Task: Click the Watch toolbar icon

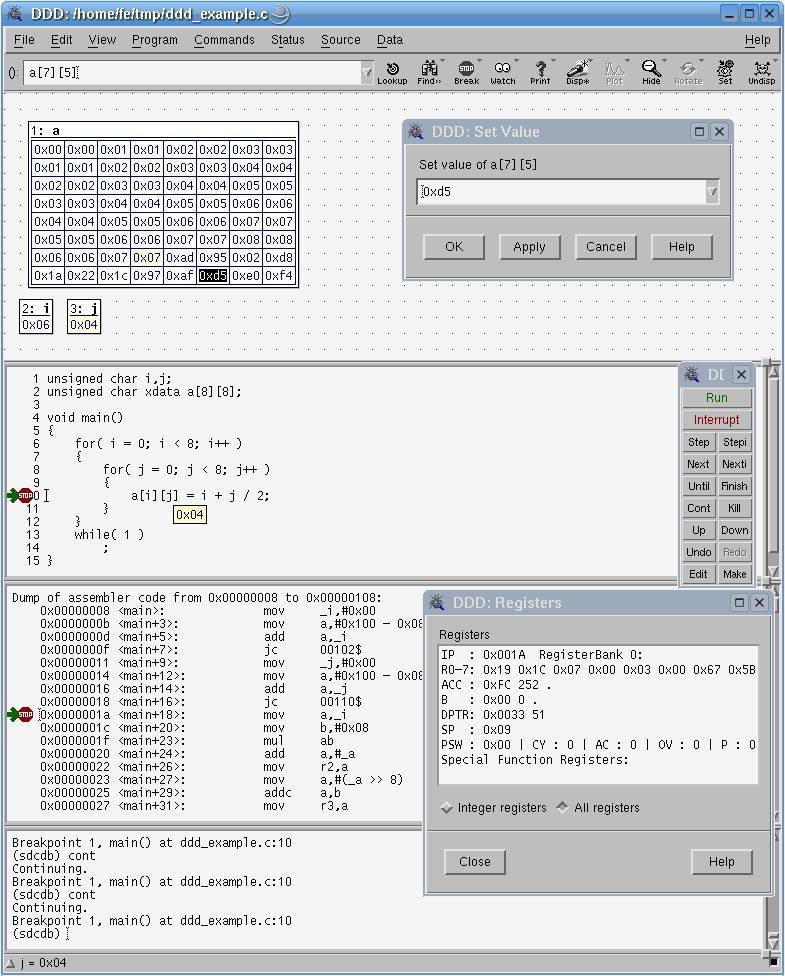Action: coord(502,72)
